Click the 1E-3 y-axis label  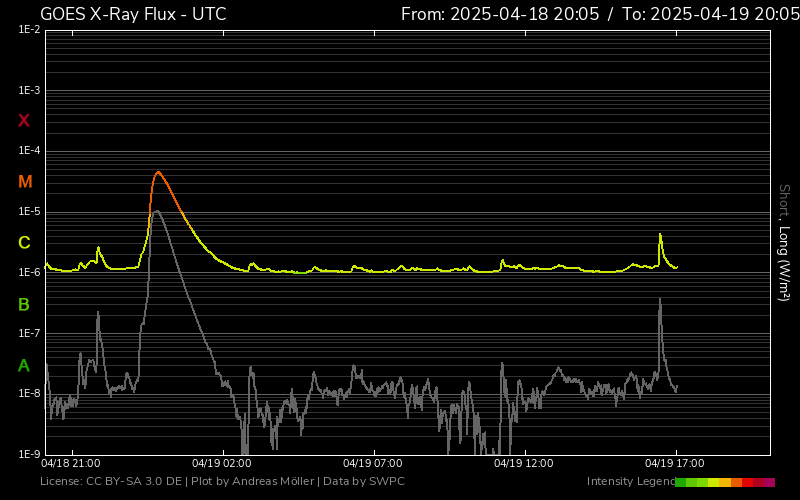[29, 91]
